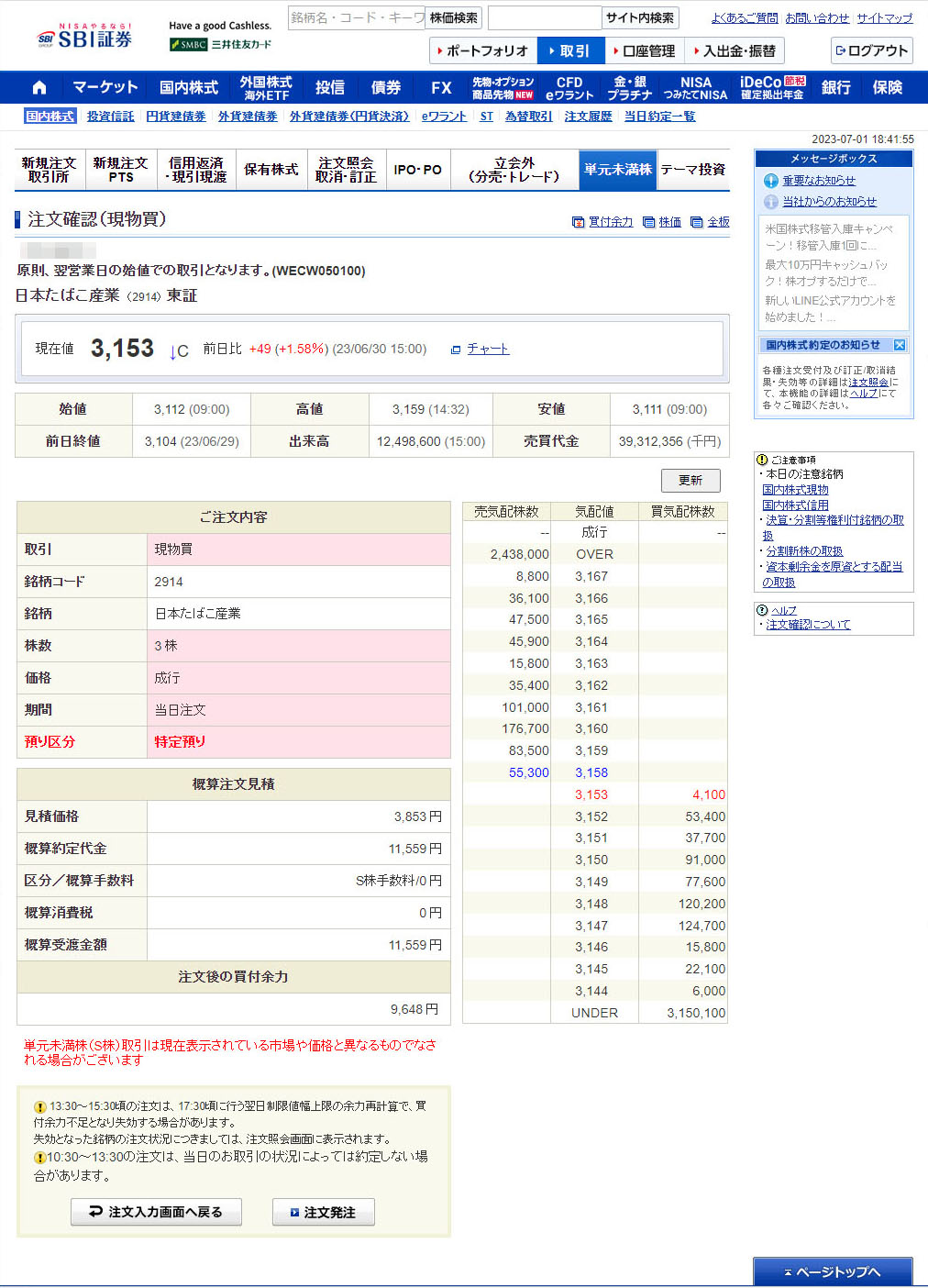Jump up with the ページトップへ button
The height and width of the screenshot is (1288, 928).
point(833,1271)
